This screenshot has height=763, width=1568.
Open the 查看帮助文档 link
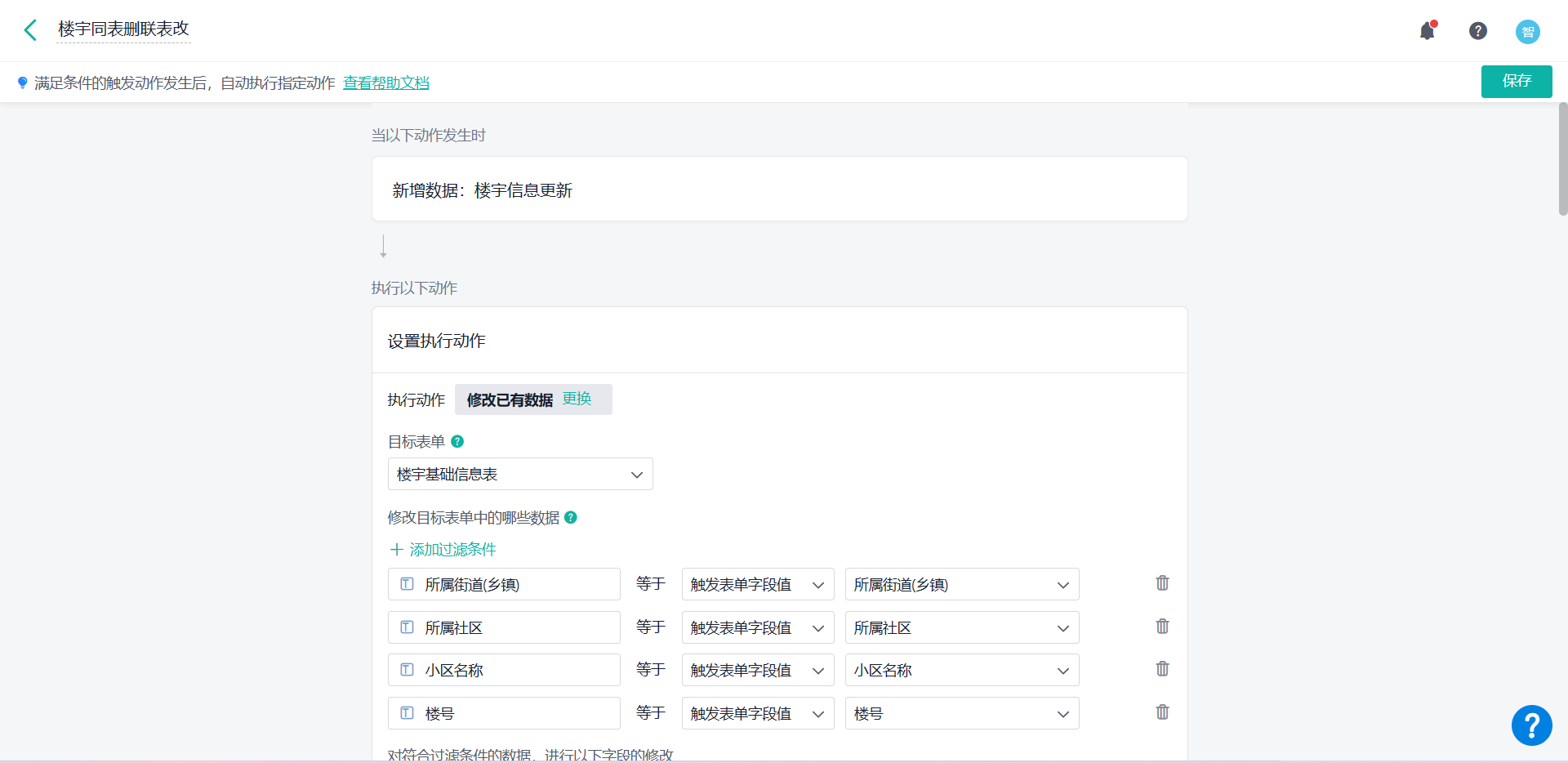(385, 83)
